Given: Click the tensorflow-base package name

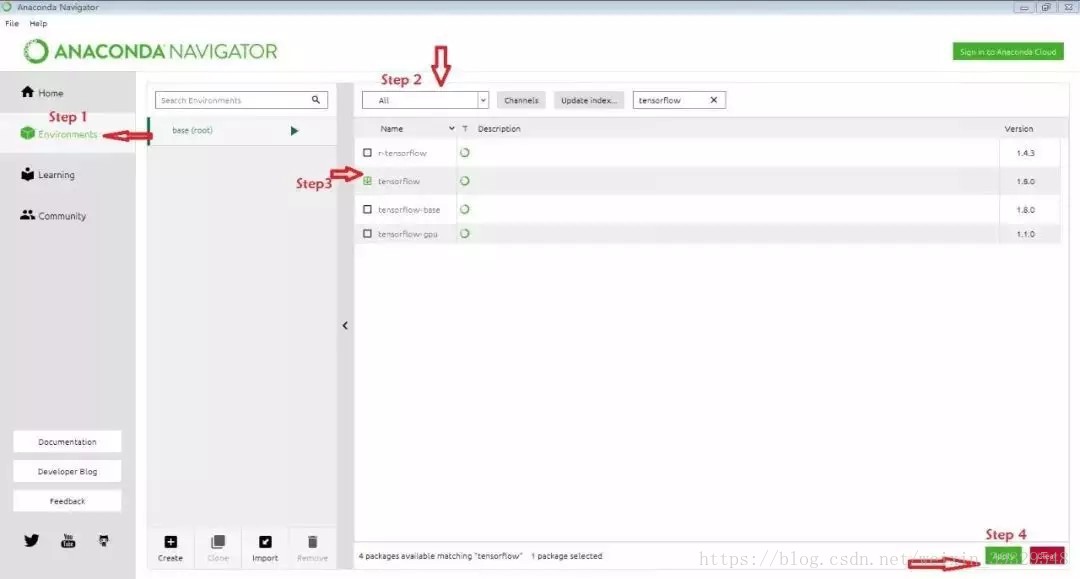Looking at the screenshot, I should coord(409,209).
